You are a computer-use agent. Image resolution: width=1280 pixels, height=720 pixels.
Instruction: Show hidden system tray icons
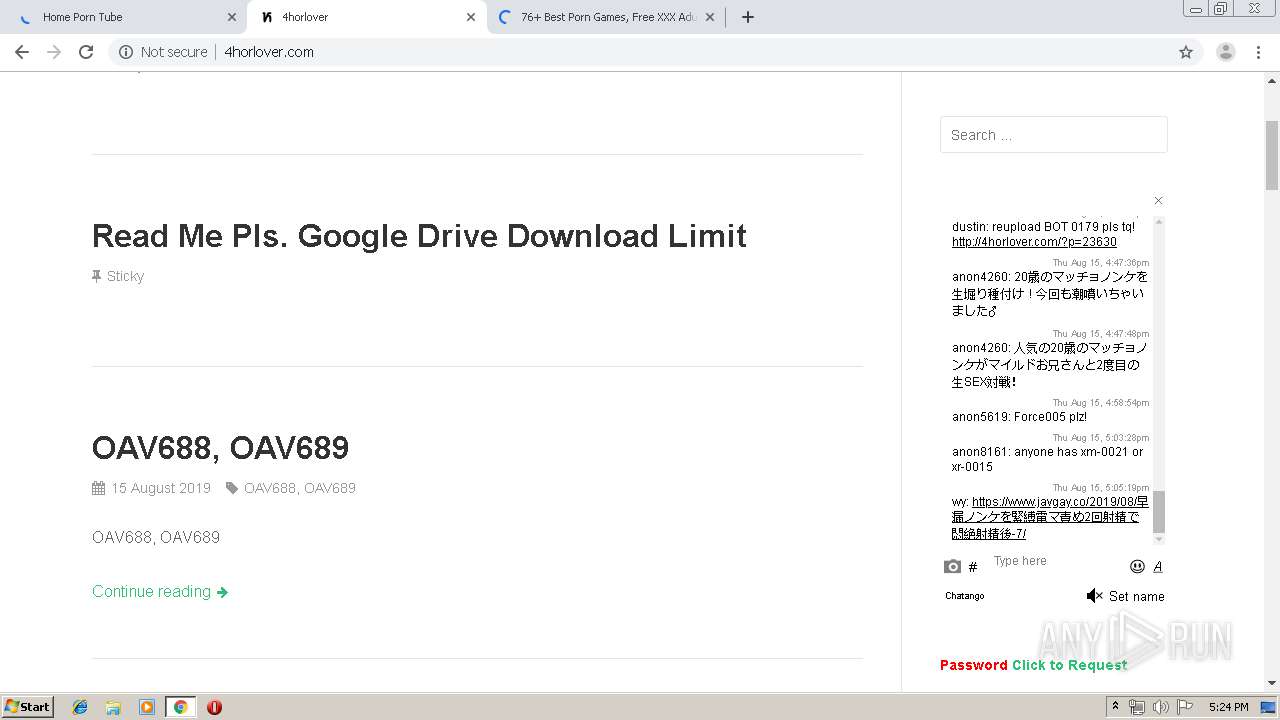[1115, 707]
